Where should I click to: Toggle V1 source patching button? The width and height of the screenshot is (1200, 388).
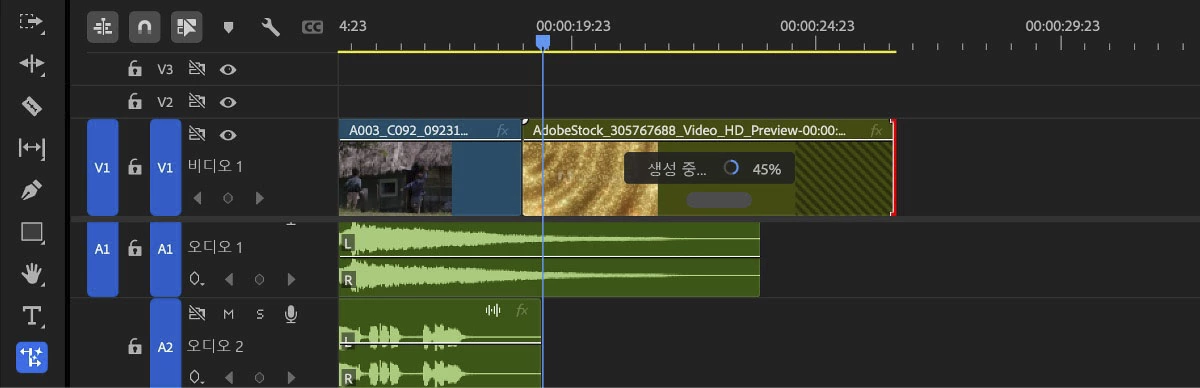pos(103,168)
